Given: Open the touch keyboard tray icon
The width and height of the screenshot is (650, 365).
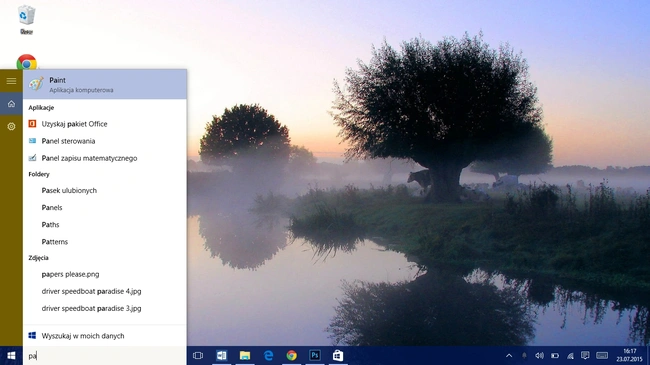Looking at the screenshot, I should click(x=602, y=355).
